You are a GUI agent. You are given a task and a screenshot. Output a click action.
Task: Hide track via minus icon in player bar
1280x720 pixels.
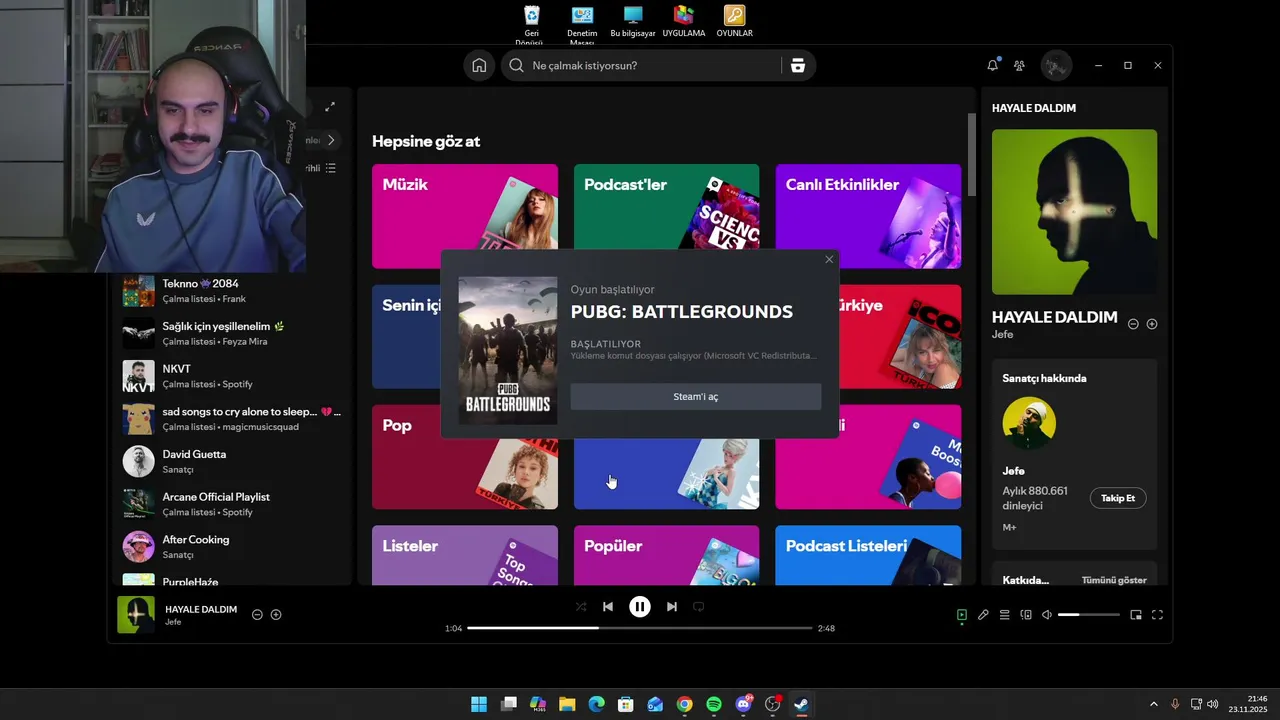point(257,614)
